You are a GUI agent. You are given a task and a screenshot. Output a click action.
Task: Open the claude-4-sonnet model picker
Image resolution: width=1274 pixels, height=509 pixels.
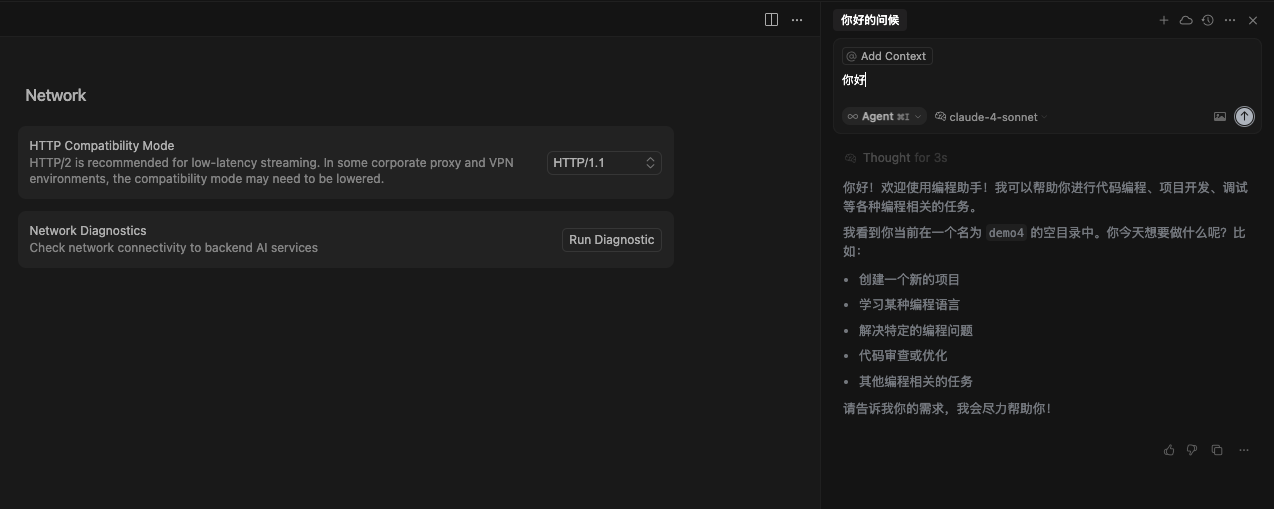coord(987,117)
